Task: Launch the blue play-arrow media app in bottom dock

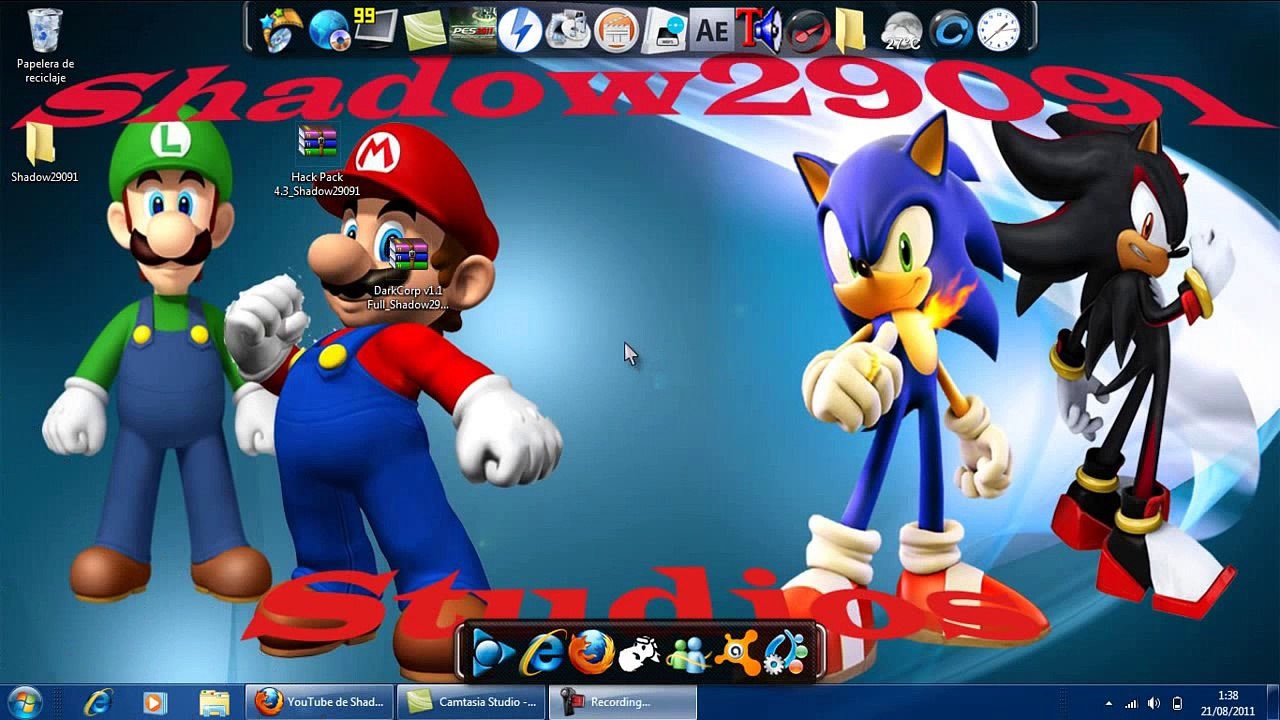Action: click(492, 655)
